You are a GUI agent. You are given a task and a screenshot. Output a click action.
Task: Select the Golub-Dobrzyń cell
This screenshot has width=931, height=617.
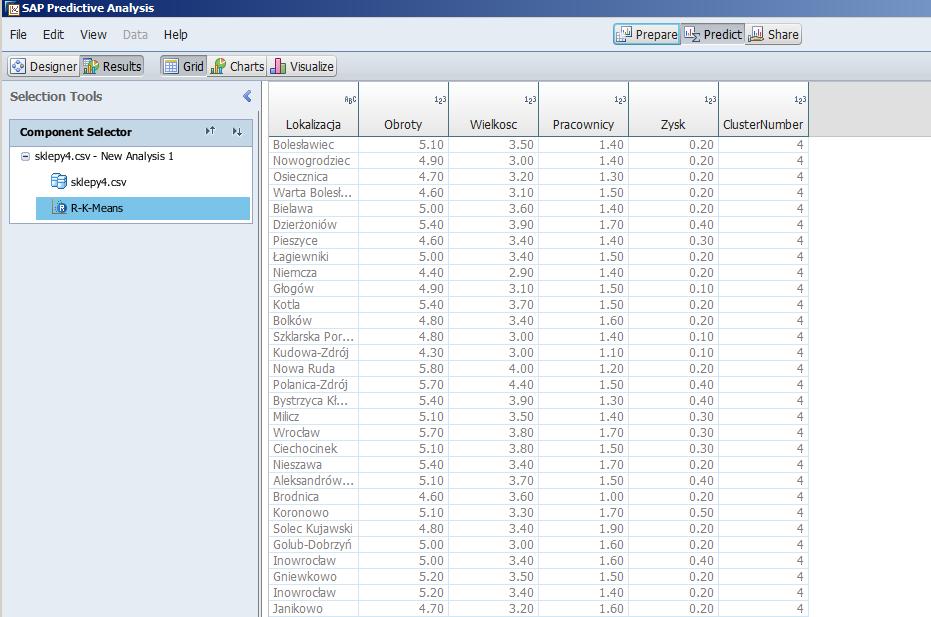point(314,545)
